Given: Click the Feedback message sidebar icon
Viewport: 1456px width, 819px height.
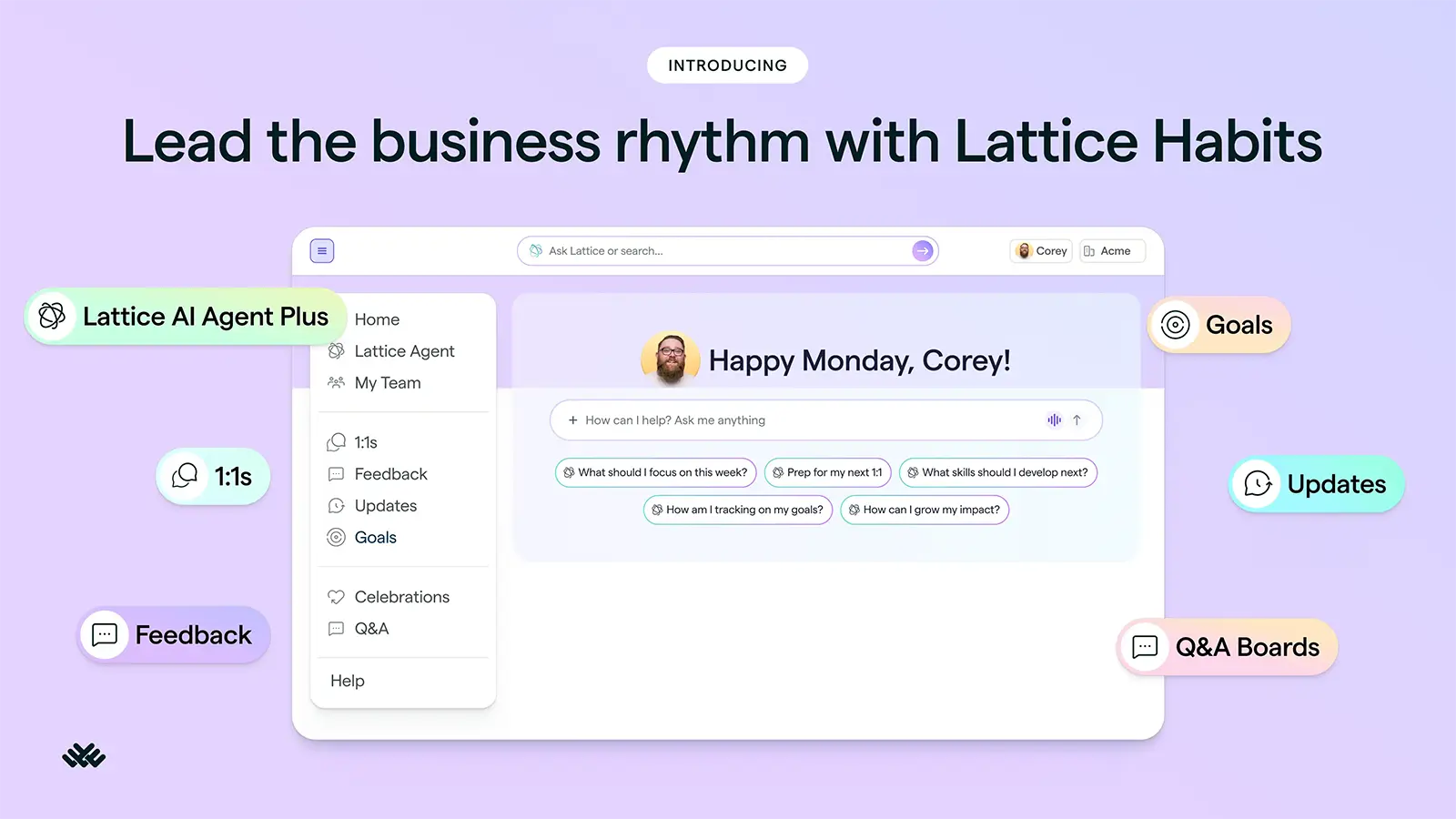Looking at the screenshot, I should pyautogui.click(x=336, y=474).
